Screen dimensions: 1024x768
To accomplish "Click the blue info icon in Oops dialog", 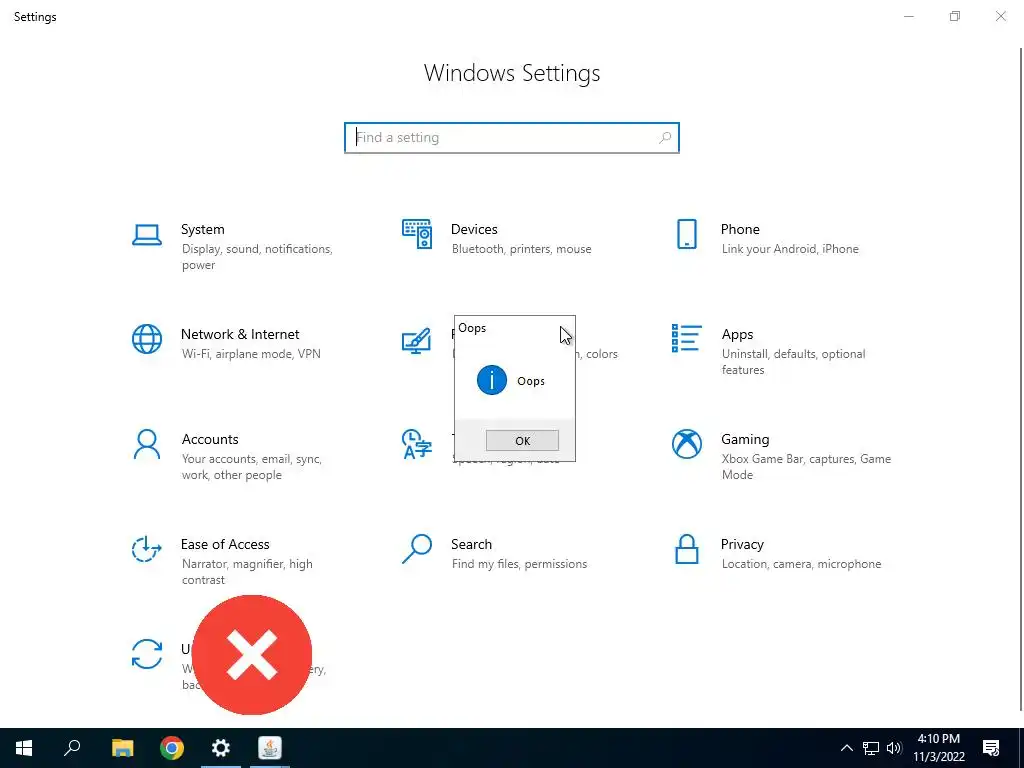I will pyautogui.click(x=492, y=380).
